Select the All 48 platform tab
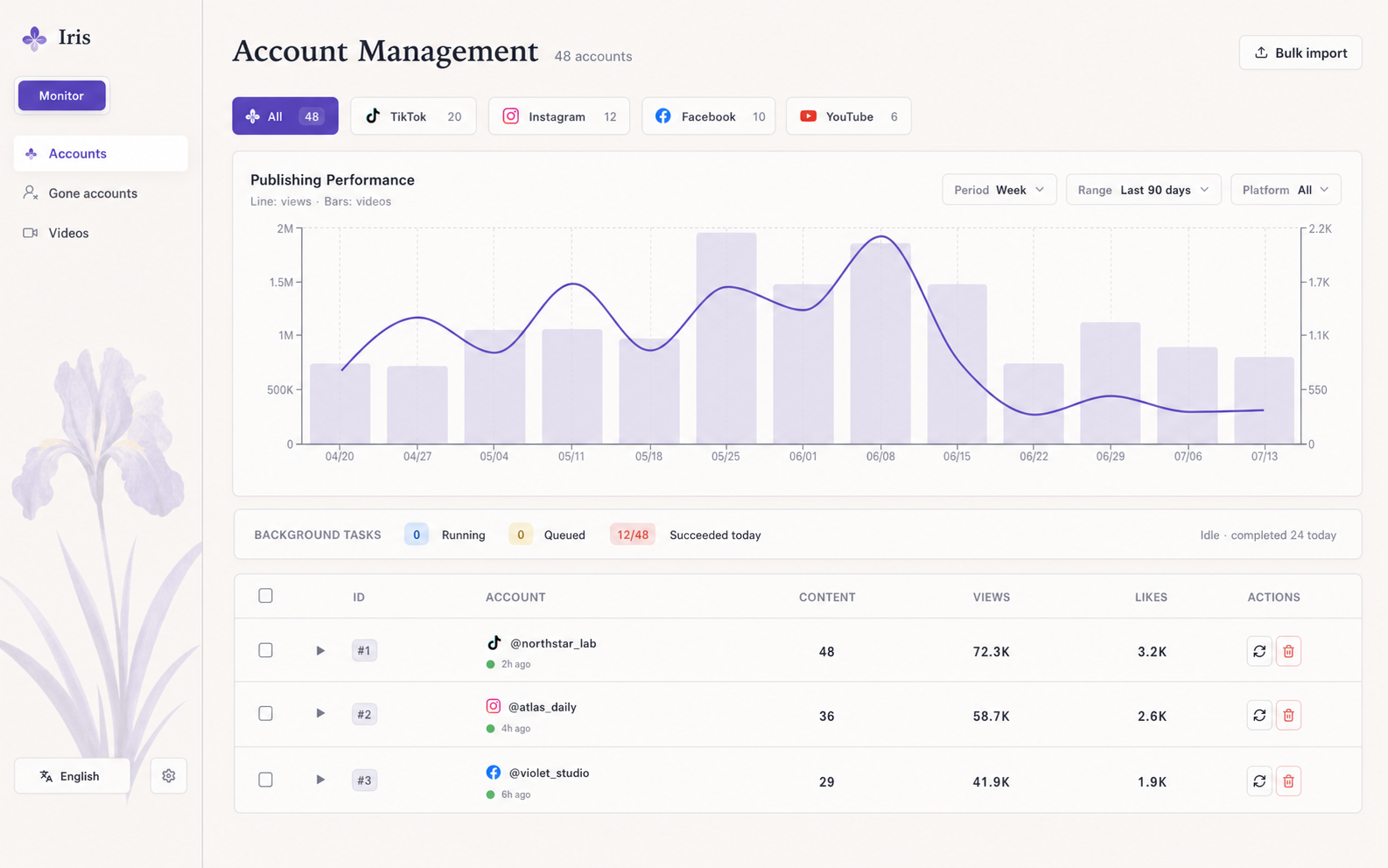The image size is (1388, 868). (285, 116)
